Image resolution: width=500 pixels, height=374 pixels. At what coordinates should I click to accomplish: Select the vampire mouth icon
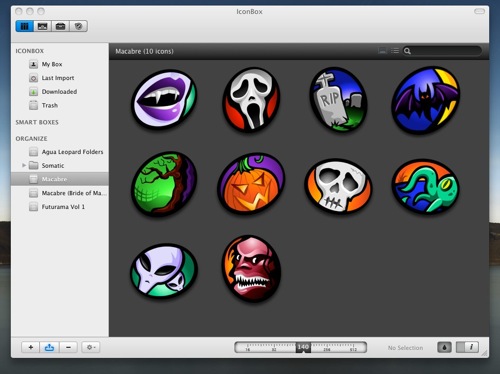point(164,99)
